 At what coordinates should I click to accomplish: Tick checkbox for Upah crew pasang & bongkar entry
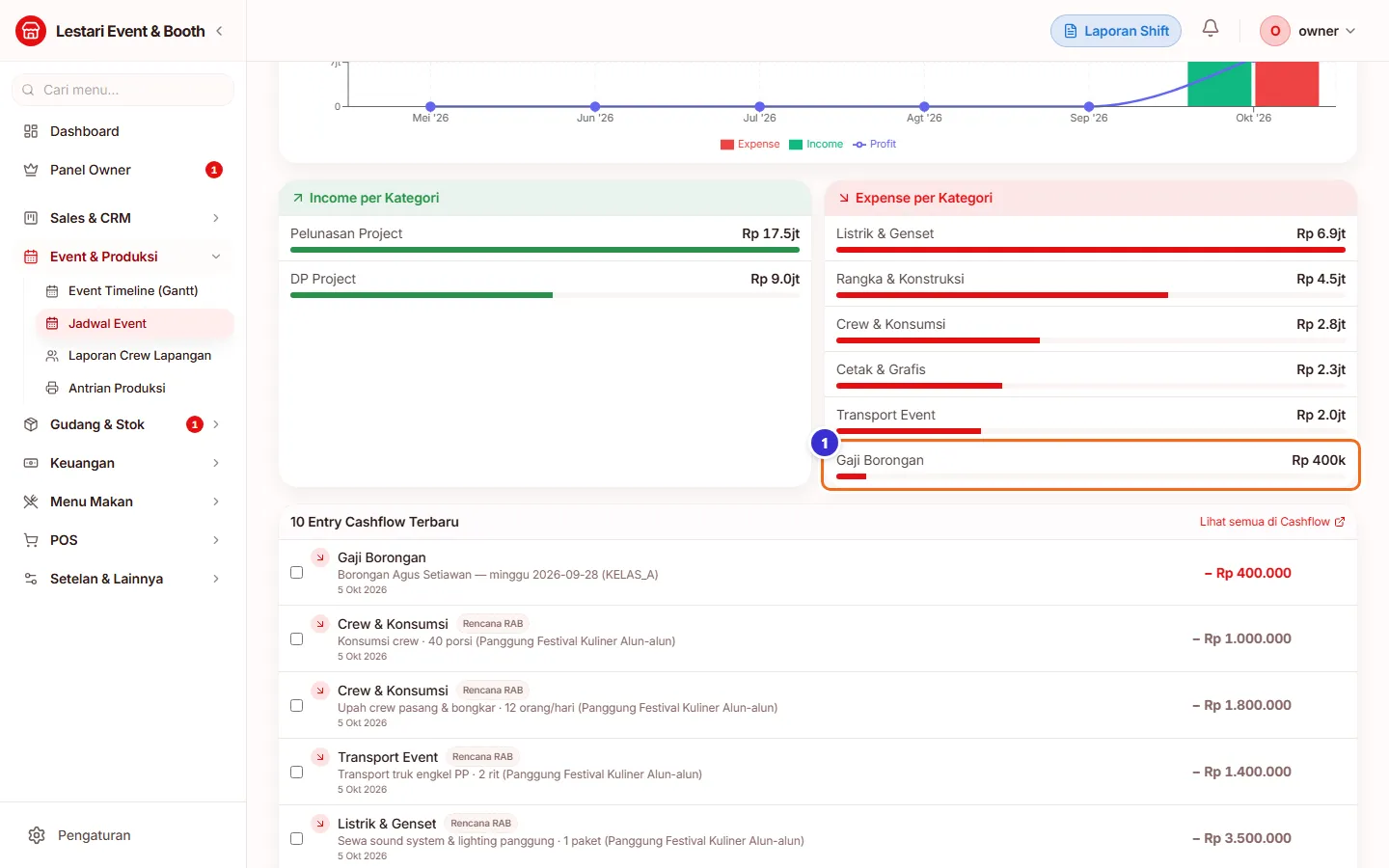click(x=297, y=706)
